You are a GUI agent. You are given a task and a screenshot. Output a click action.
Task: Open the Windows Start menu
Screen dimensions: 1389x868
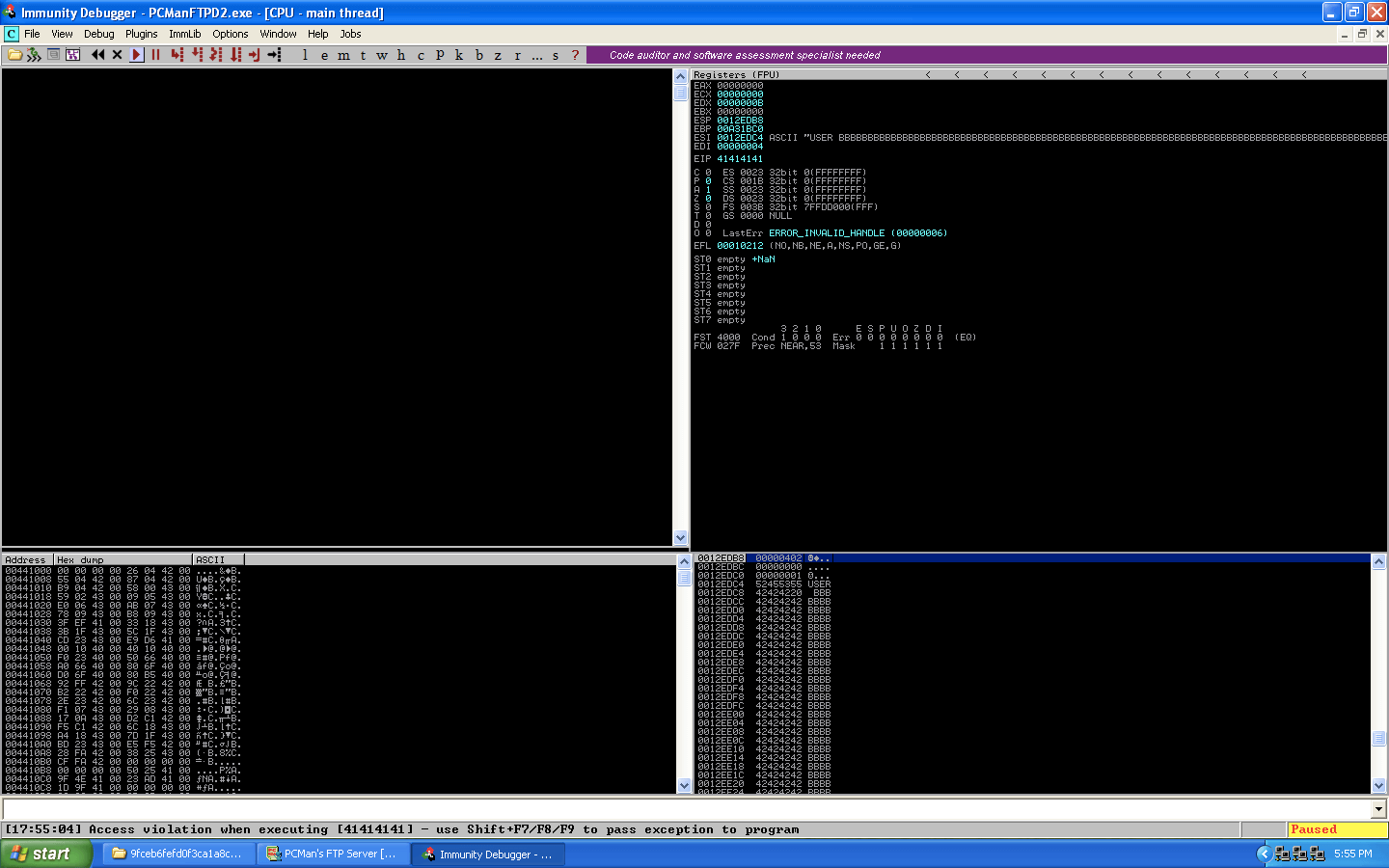45,854
